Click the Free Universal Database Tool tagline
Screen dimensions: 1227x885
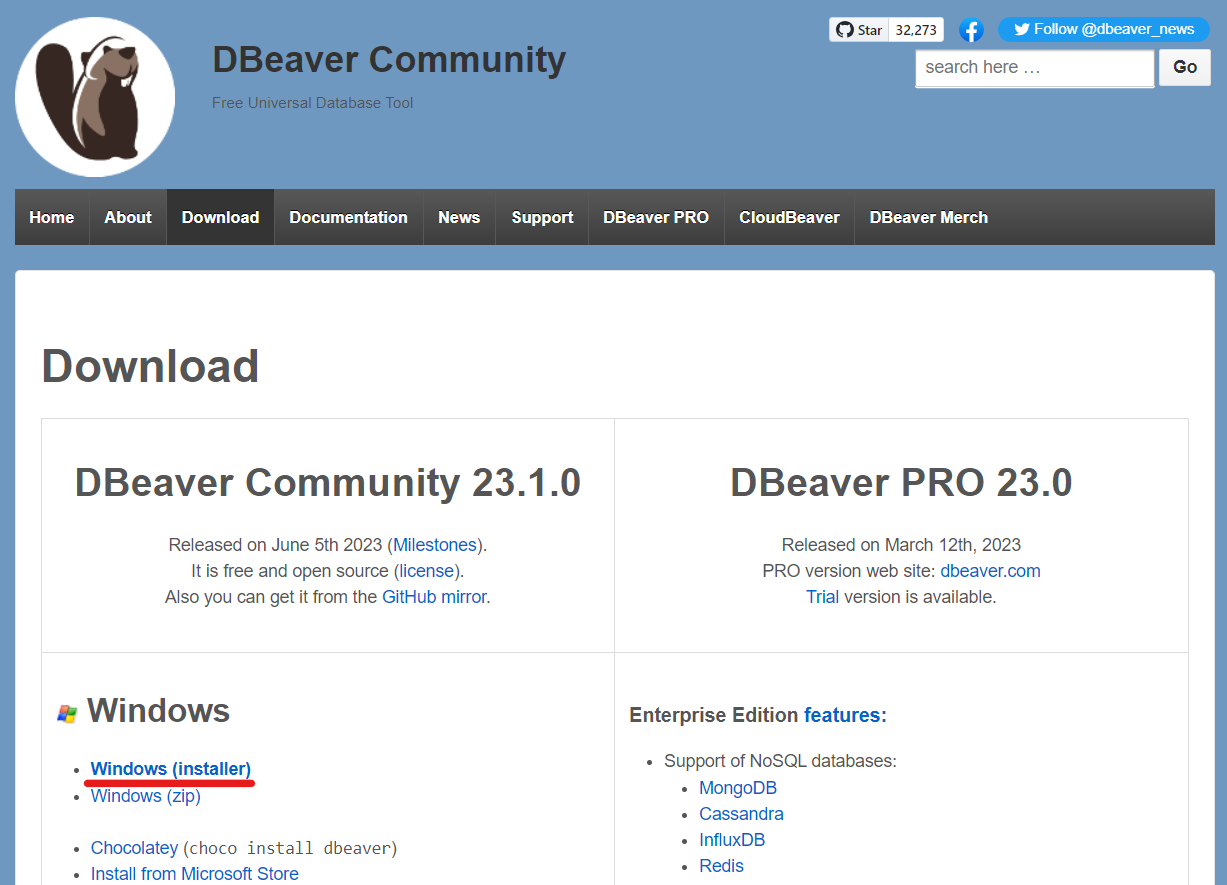(x=313, y=103)
